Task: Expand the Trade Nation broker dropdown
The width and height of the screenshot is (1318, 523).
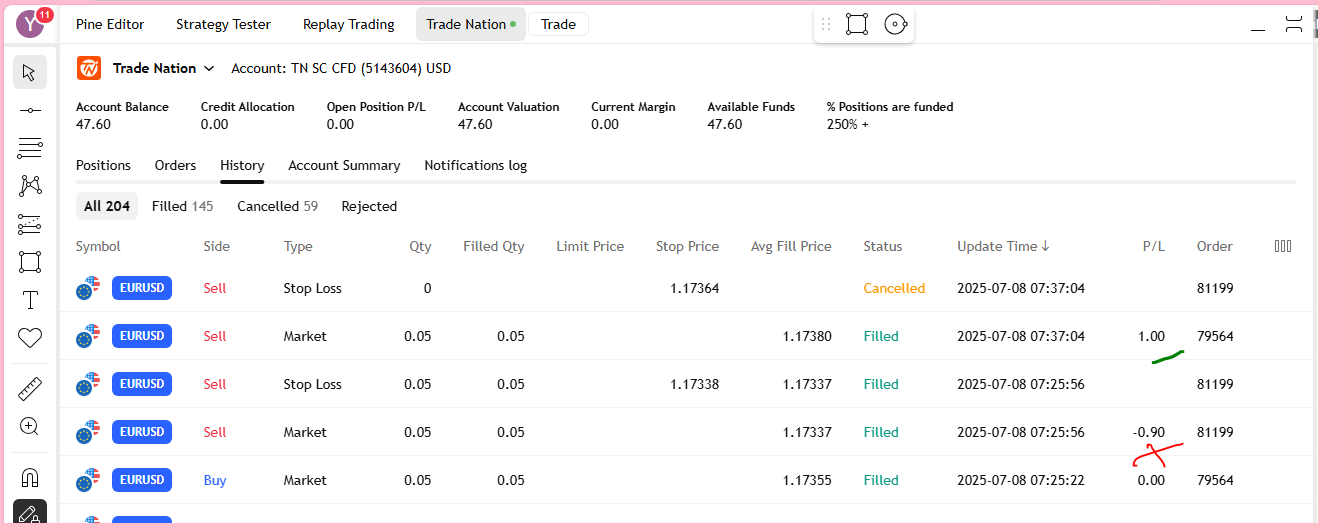Action: tap(209, 68)
